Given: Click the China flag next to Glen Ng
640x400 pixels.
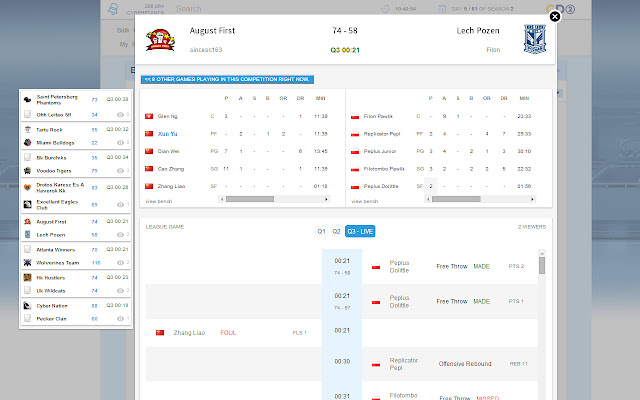Looking at the screenshot, I should click(149, 116).
